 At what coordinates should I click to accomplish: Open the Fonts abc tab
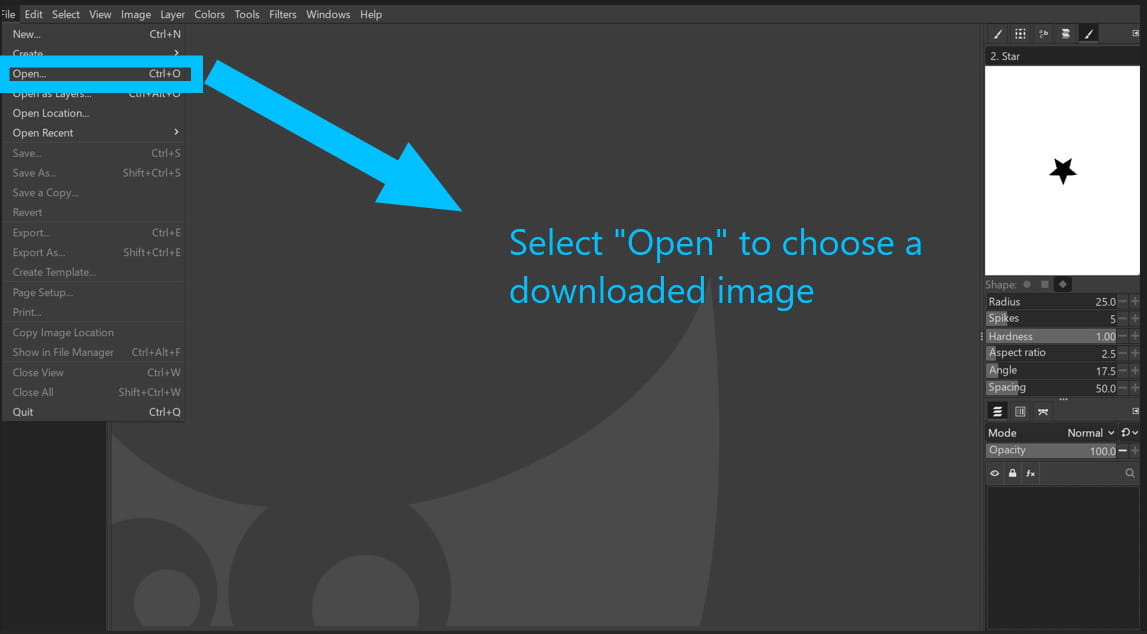pos(1043,34)
